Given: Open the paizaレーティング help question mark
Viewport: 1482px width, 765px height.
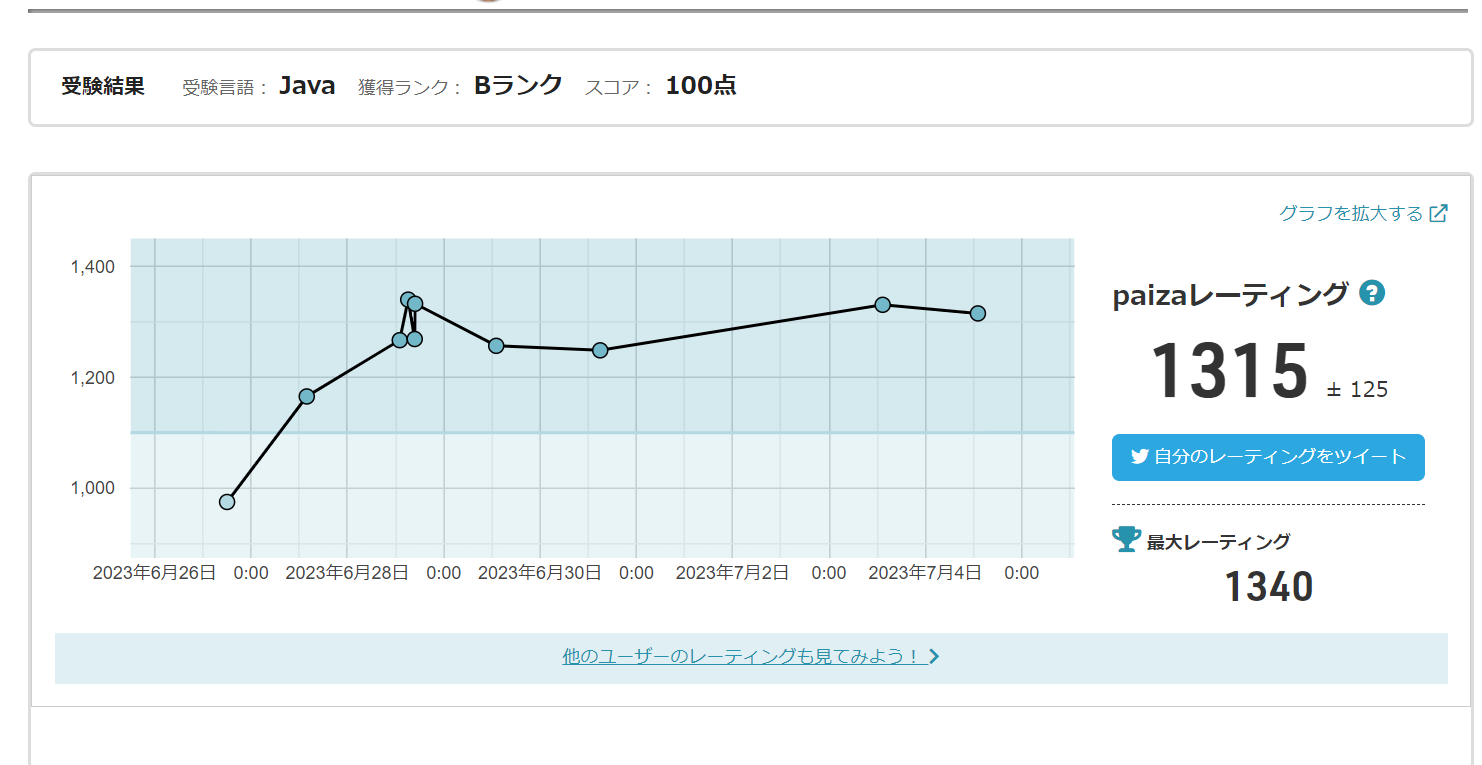Looking at the screenshot, I should point(1373,294).
